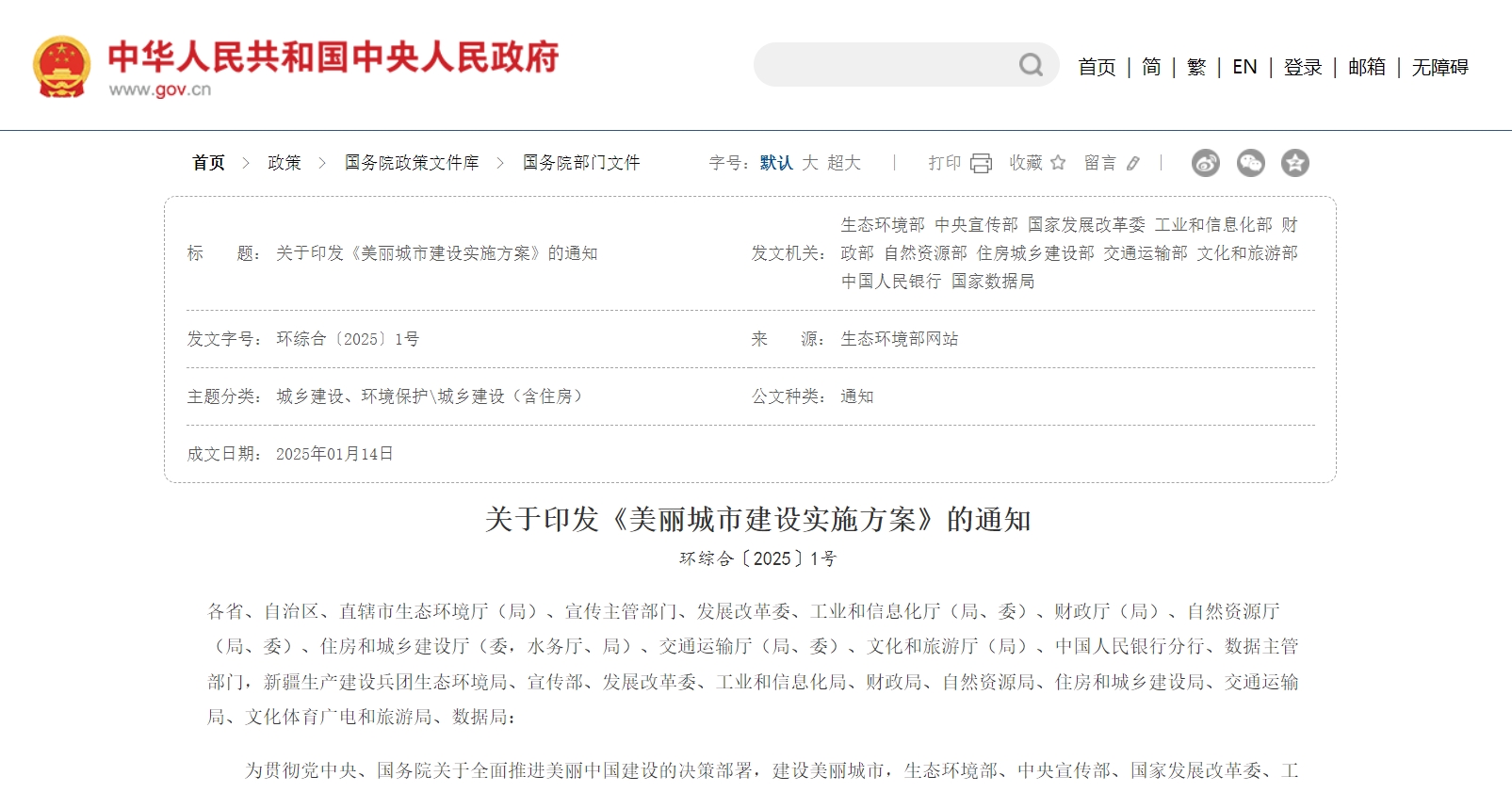This screenshot has width=1512, height=792.
Task: Open 国务院政策文件库 breadcrumb link
Action: coord(412,163)
